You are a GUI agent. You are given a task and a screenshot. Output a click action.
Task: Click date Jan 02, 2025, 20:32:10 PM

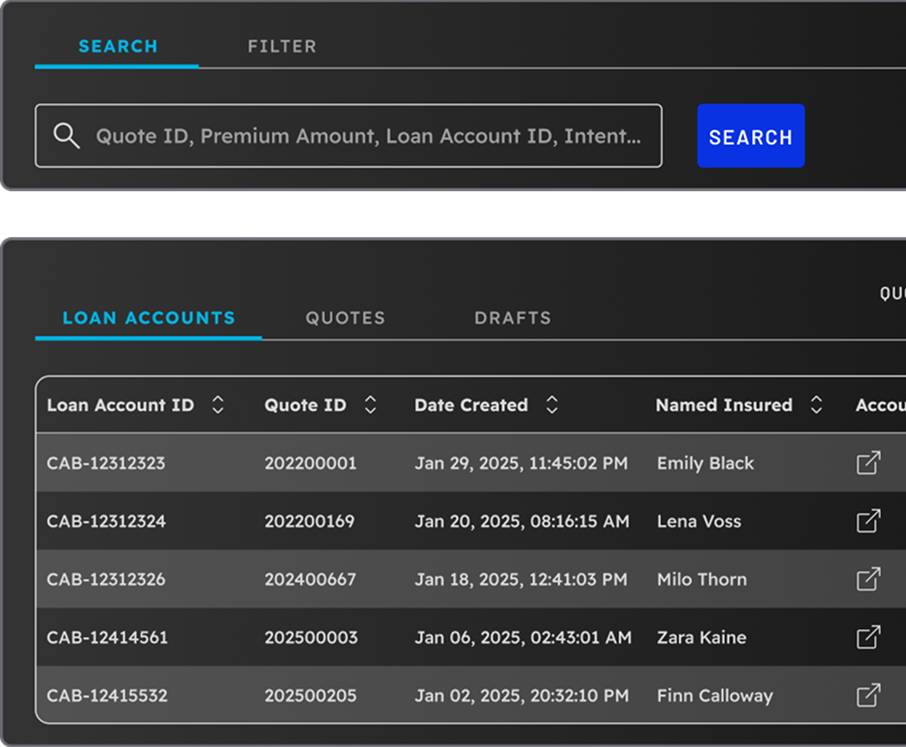coord(522,696)
